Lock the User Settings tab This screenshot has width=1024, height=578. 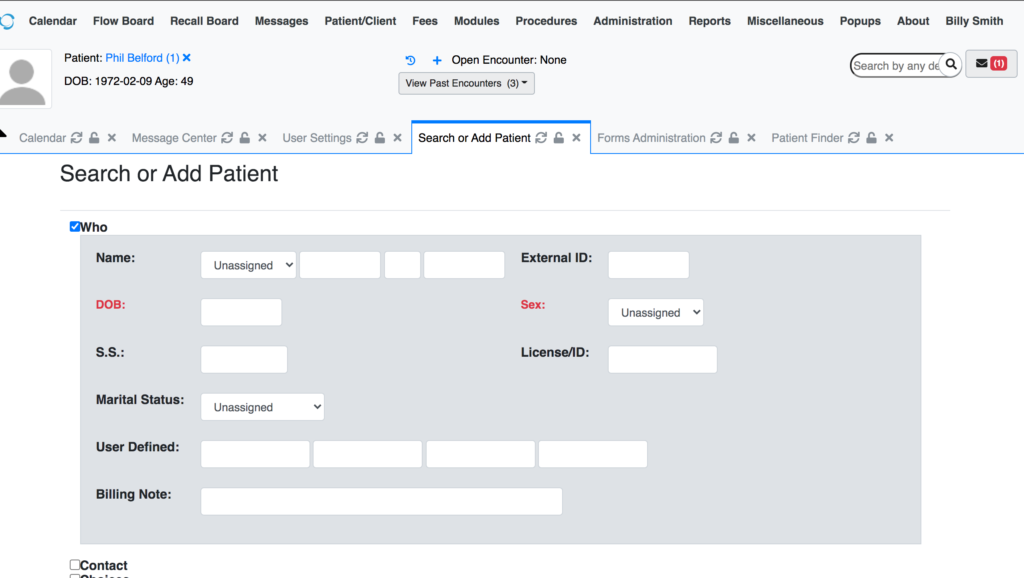point(380,138)
